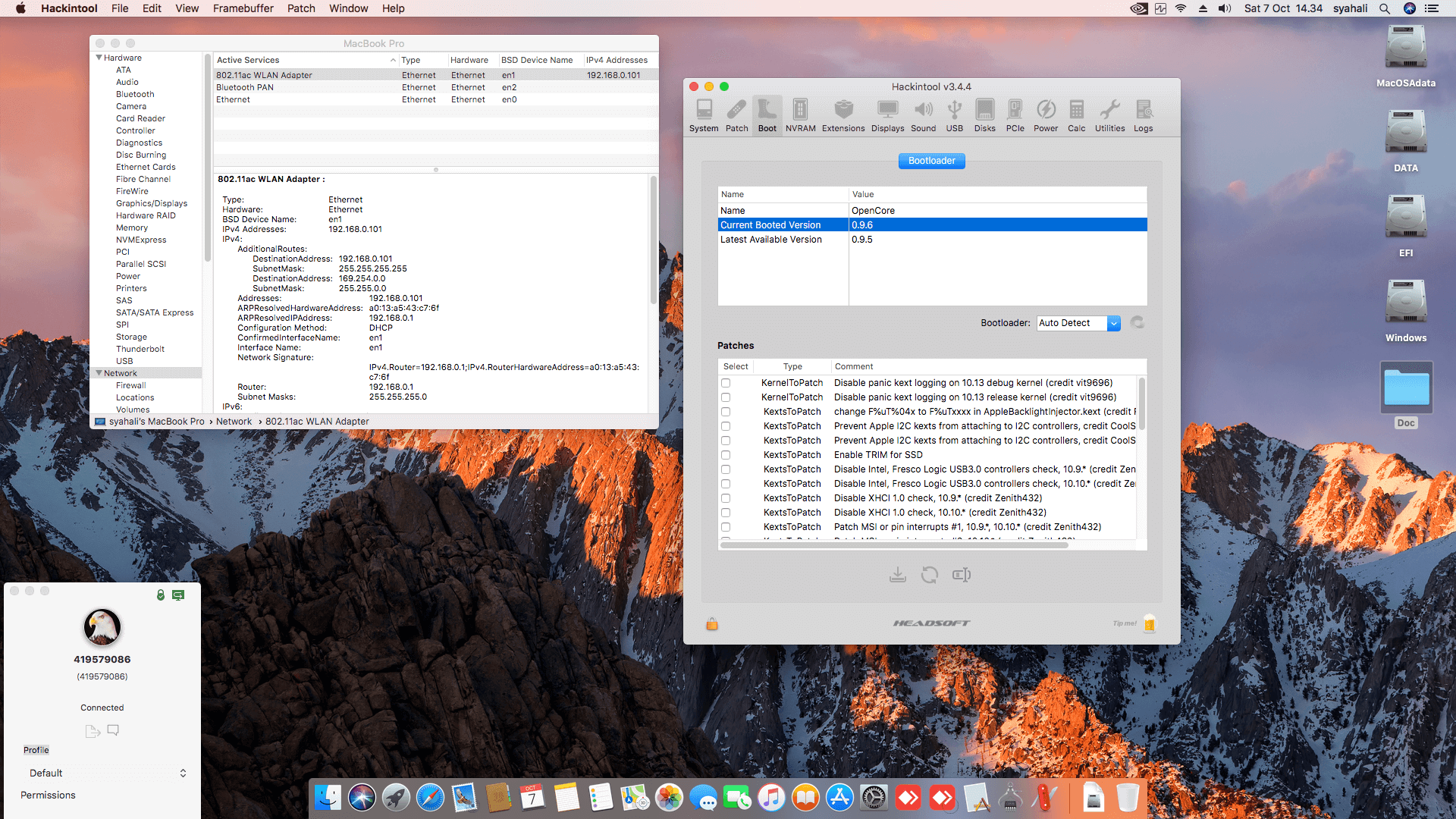Click the lock icon in Hackintool
The width and height of the screenshot is (1456, 819).
pos(711,624)
